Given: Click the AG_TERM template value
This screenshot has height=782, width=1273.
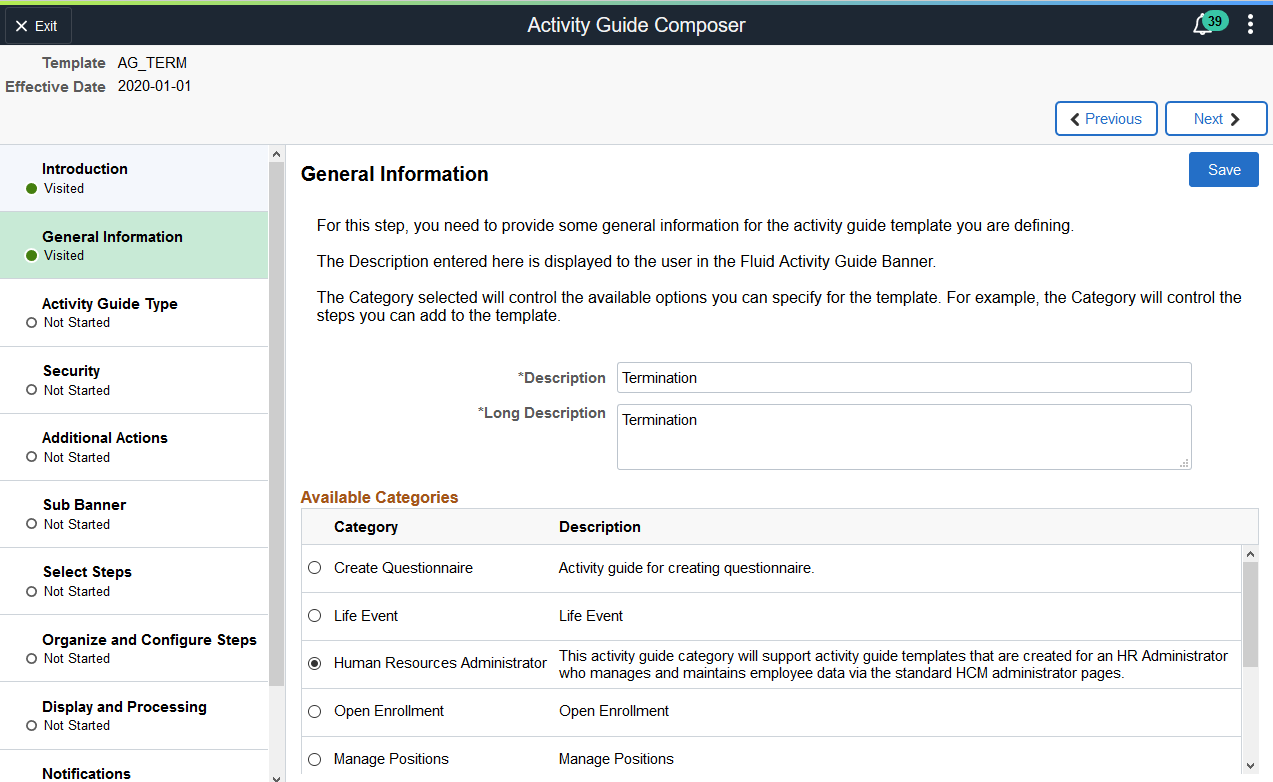Looking at the screenshot, I should (152, 63).
